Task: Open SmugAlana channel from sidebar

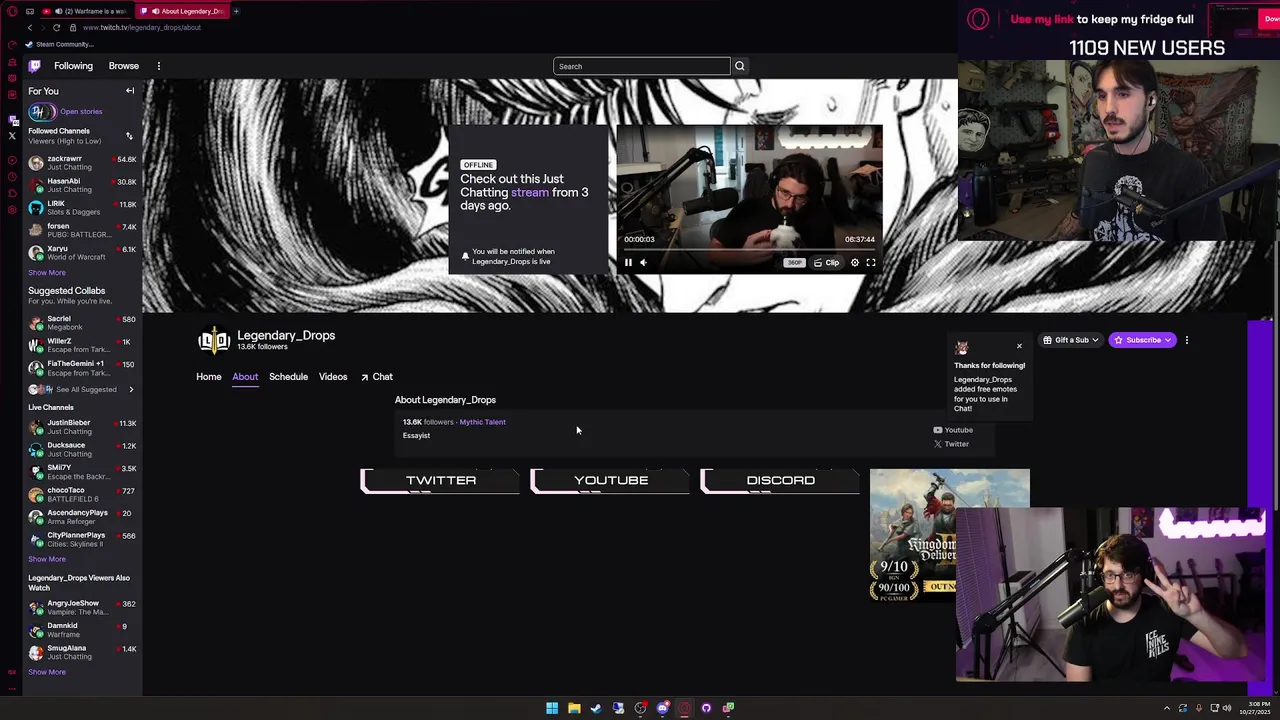Action: [82, 653]
